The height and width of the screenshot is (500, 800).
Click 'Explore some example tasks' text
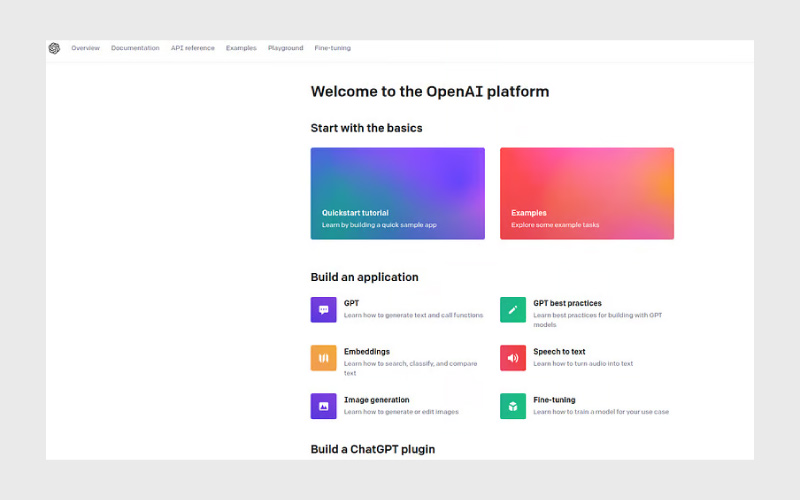(555, 225)
